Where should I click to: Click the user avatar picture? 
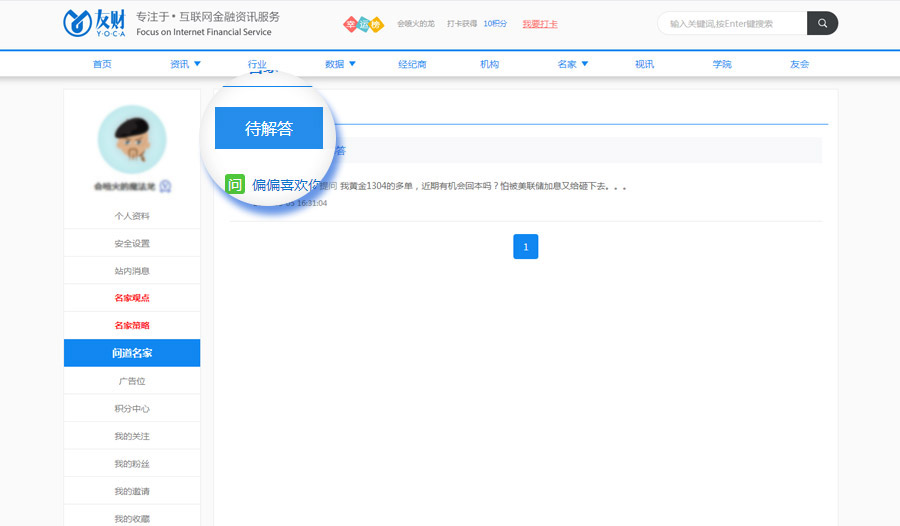(132, 140)
